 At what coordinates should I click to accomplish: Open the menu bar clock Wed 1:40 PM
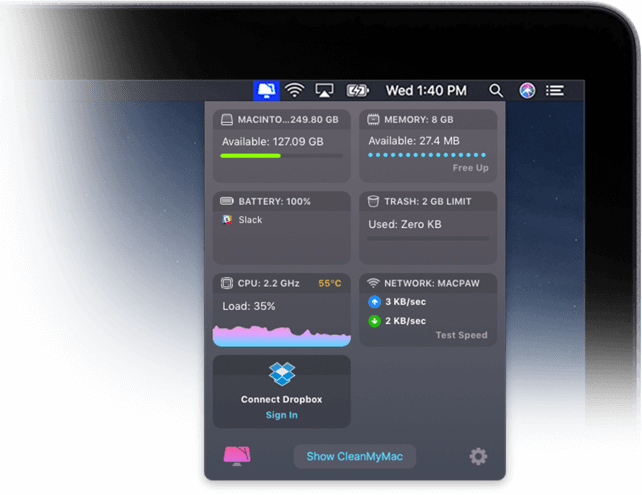tap(426, 90)
